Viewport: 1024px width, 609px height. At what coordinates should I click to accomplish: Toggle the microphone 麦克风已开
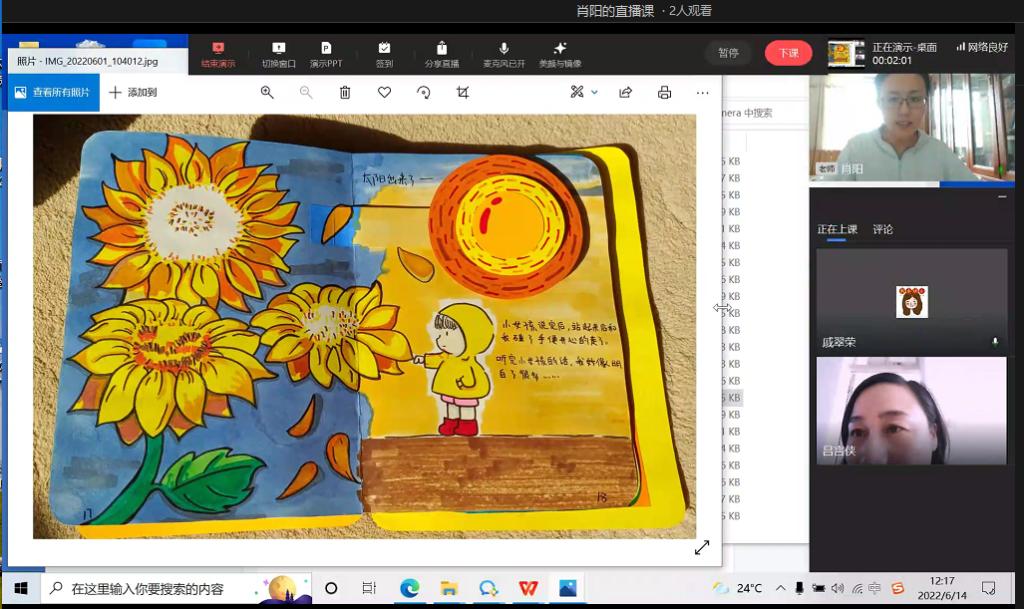[x=504, y=54]
